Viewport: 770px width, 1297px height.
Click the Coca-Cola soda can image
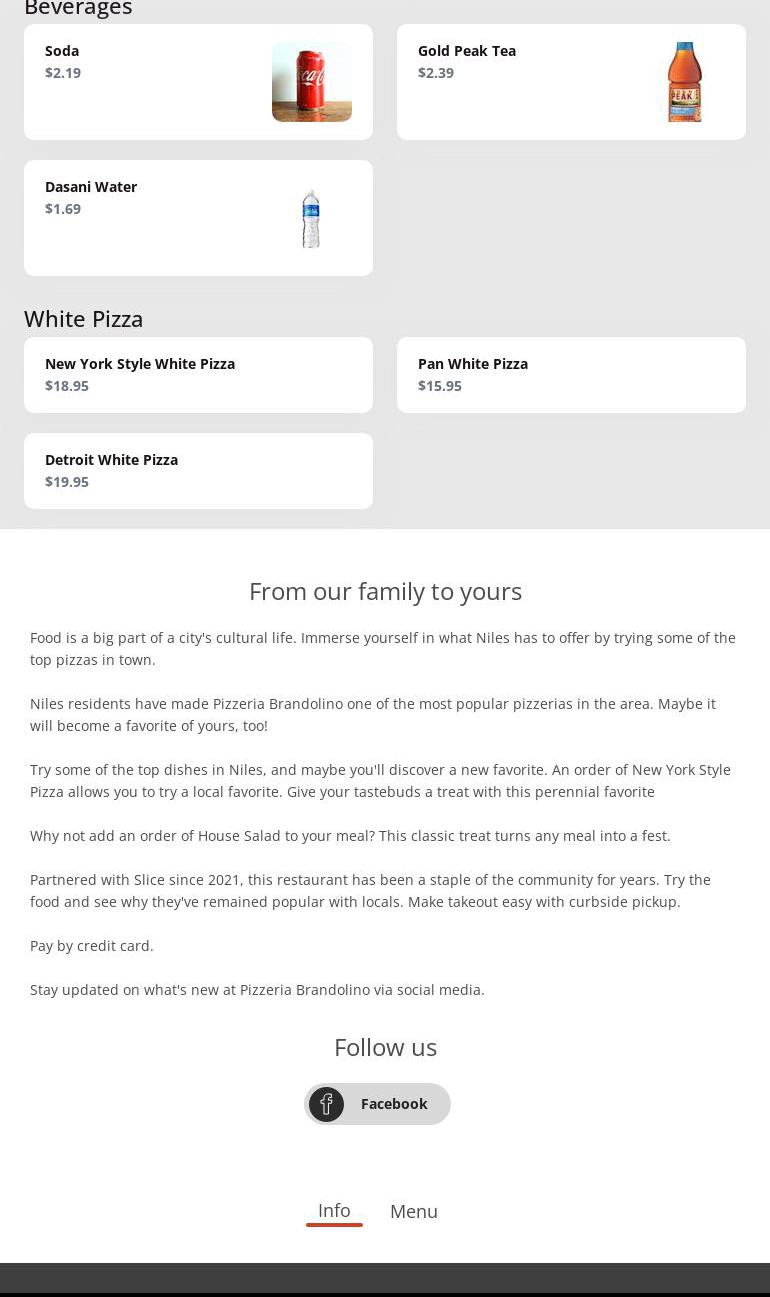click(311, 82)
